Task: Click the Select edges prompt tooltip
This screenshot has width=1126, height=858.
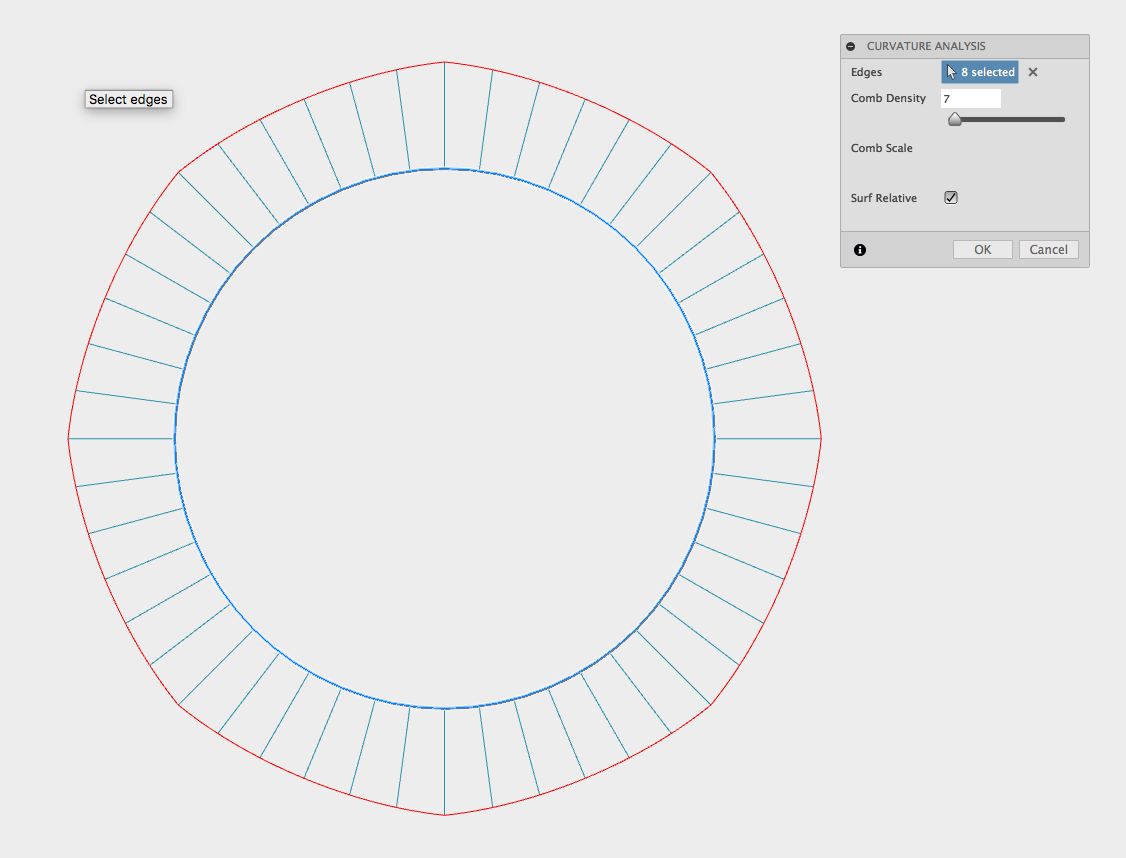Action: (128, 99)
